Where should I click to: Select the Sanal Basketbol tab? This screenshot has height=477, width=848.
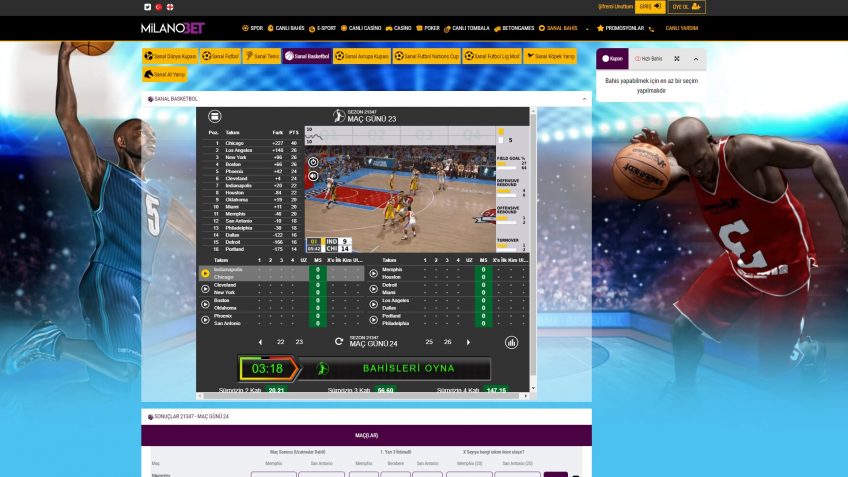(x=307, y=56)
